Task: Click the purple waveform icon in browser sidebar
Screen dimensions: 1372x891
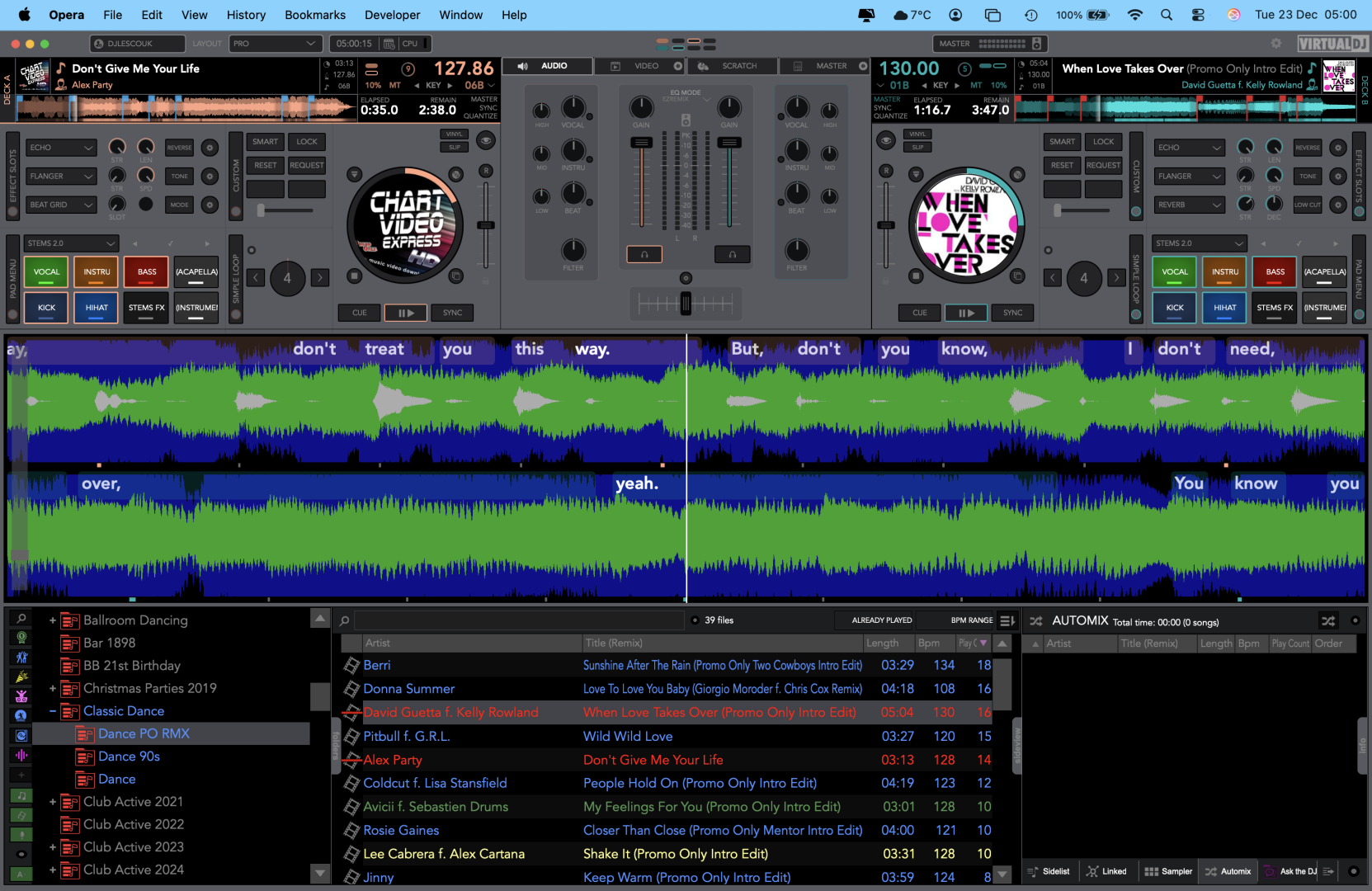Action: coord(21,755)
